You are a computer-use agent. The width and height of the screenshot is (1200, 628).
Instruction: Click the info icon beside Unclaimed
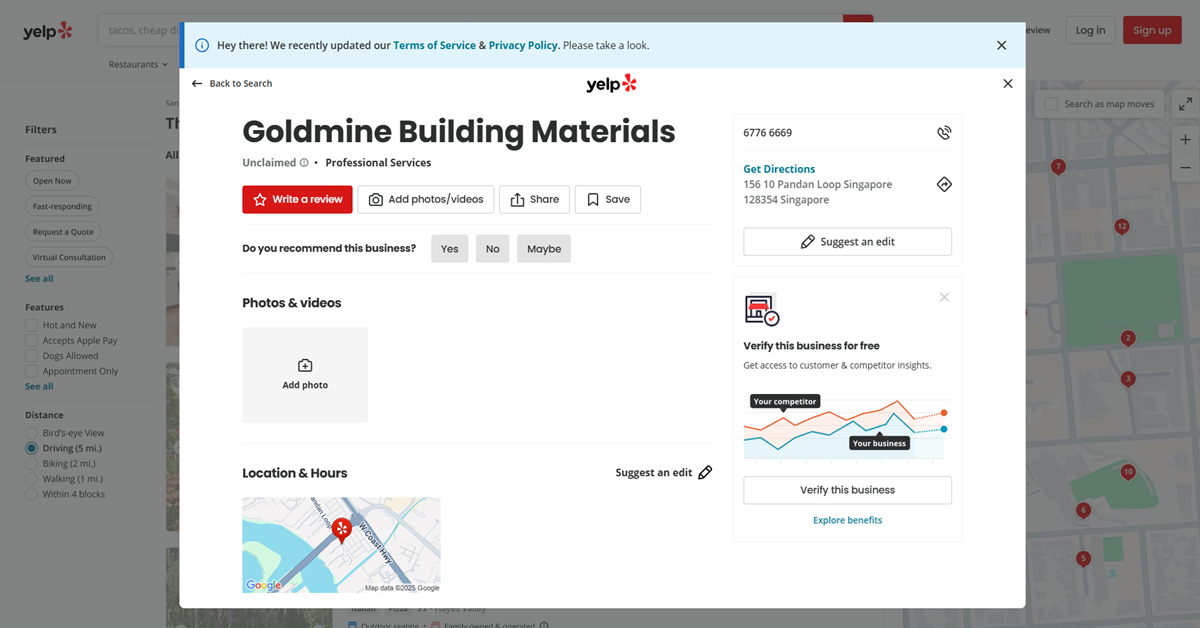click(x=304, y=163)
